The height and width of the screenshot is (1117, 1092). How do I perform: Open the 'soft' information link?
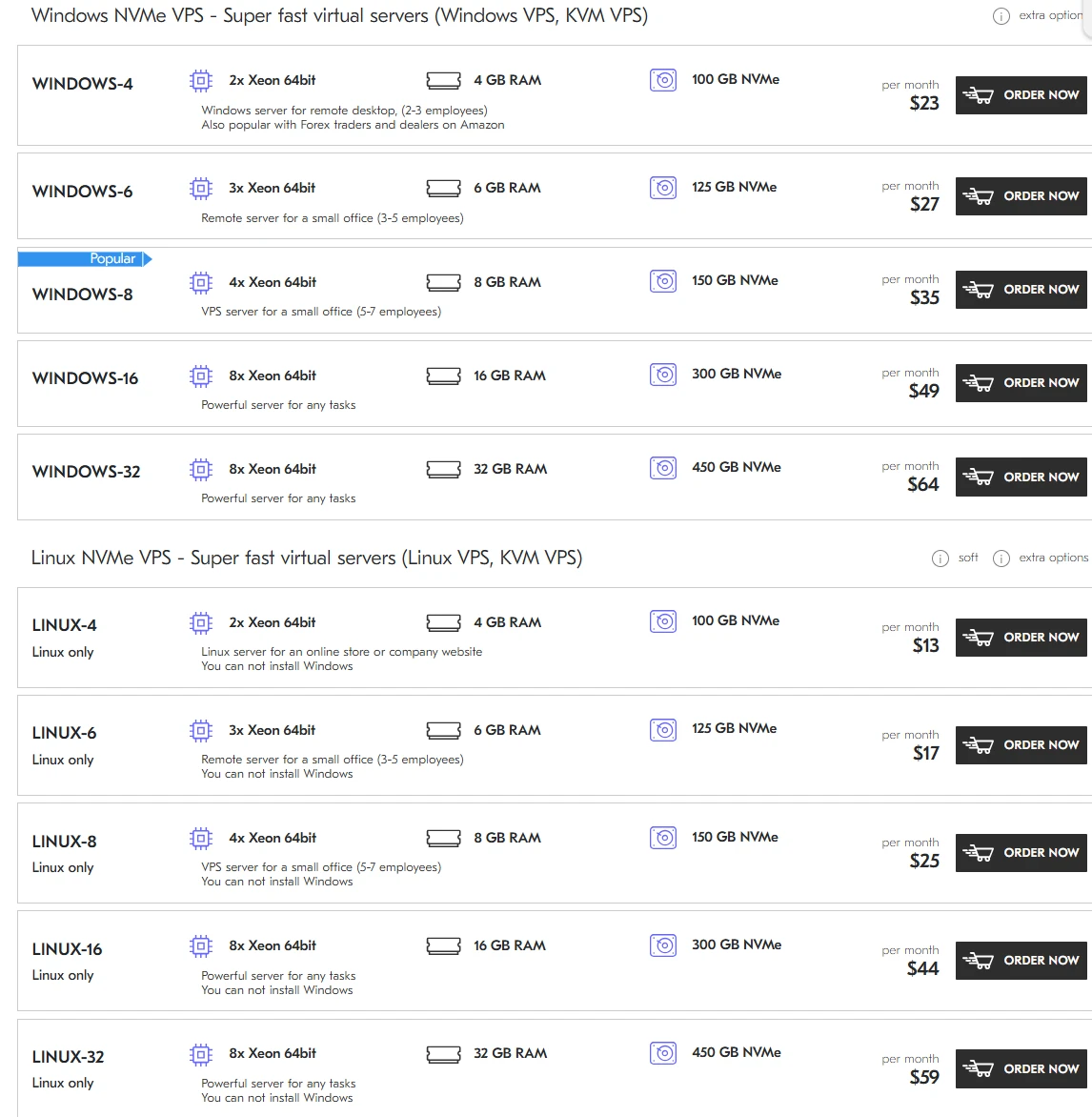(967, 558)
